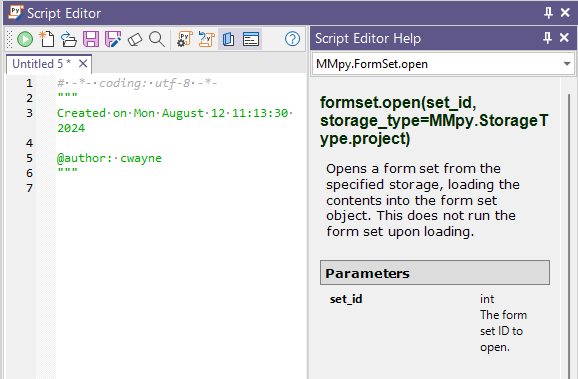Click the MMpy.FormSet.open combo box field
The image size is (578, 379).
(x=443, y=64)
